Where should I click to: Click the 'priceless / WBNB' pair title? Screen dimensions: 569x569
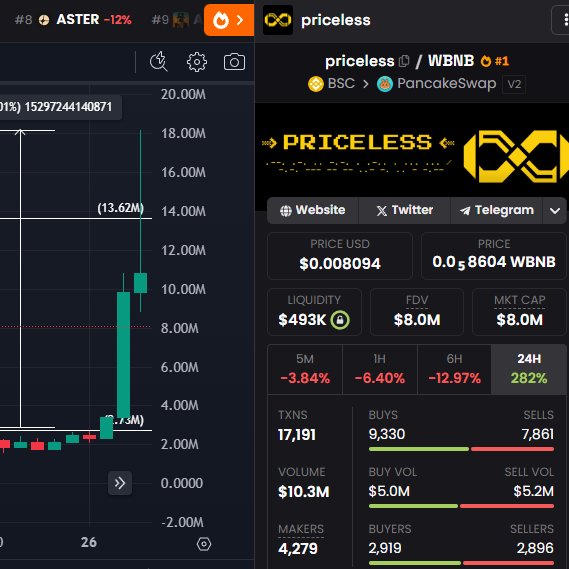(x=400, y=61)
